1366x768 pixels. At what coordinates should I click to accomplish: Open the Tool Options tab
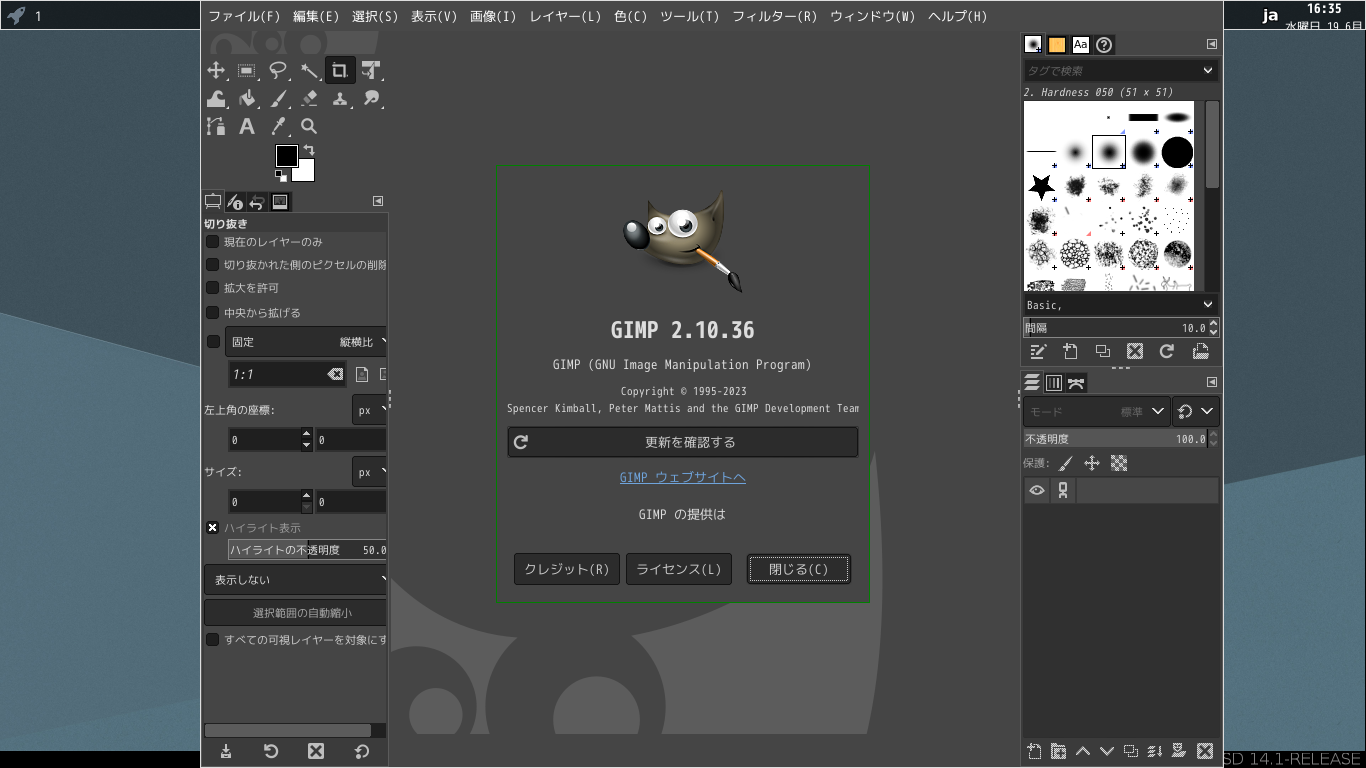tap(213, 202)
